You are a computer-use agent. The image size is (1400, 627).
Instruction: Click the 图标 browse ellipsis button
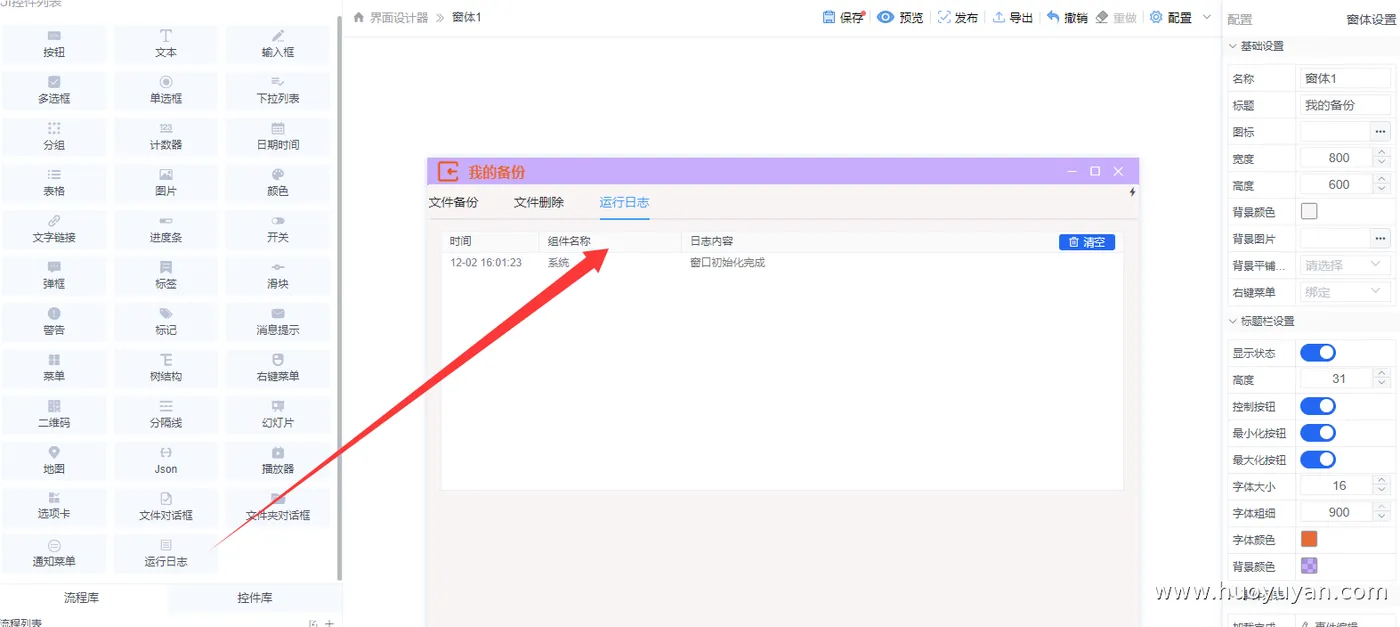point(1380,131)
